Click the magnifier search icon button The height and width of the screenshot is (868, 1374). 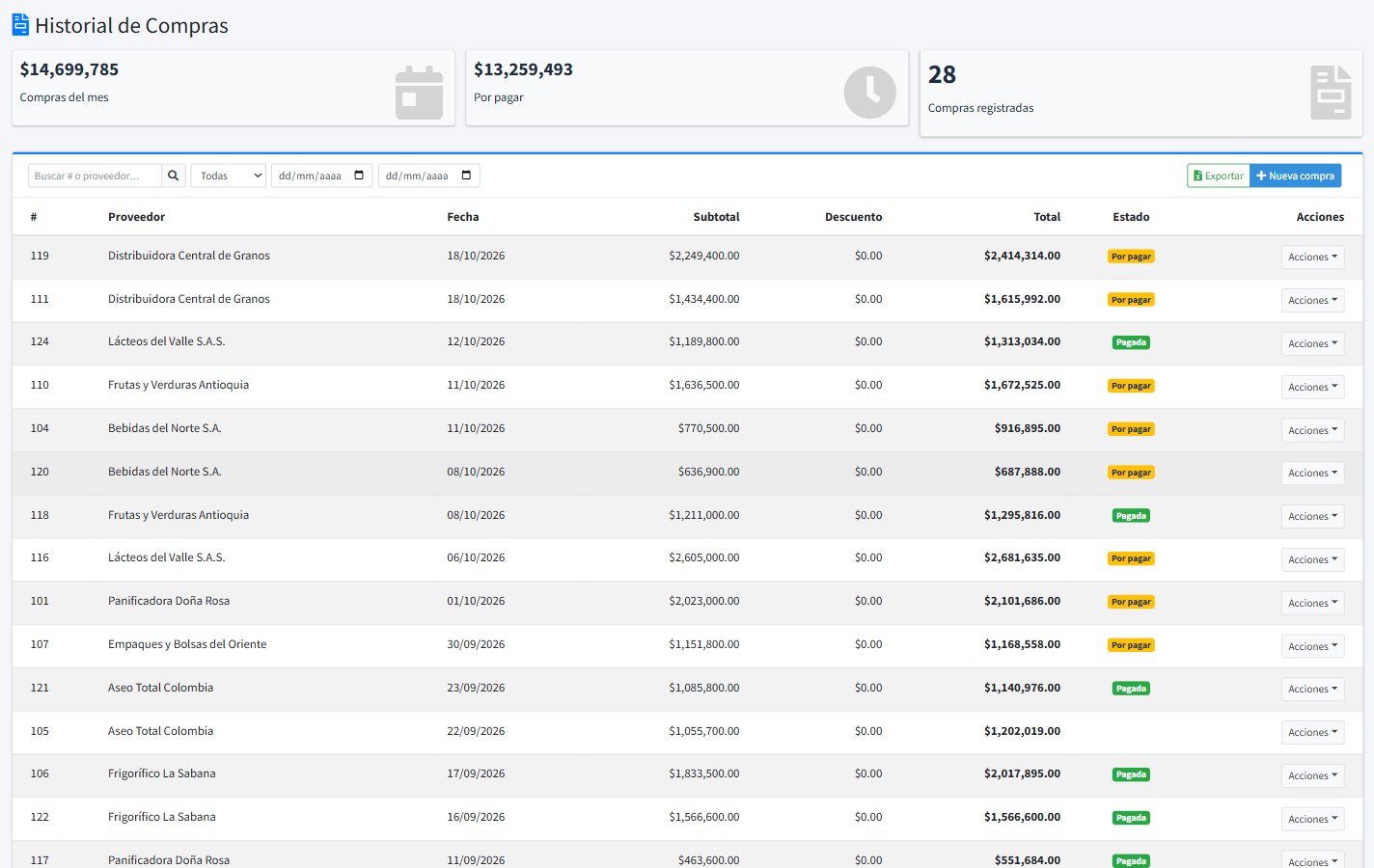click(x=174, y=176)
